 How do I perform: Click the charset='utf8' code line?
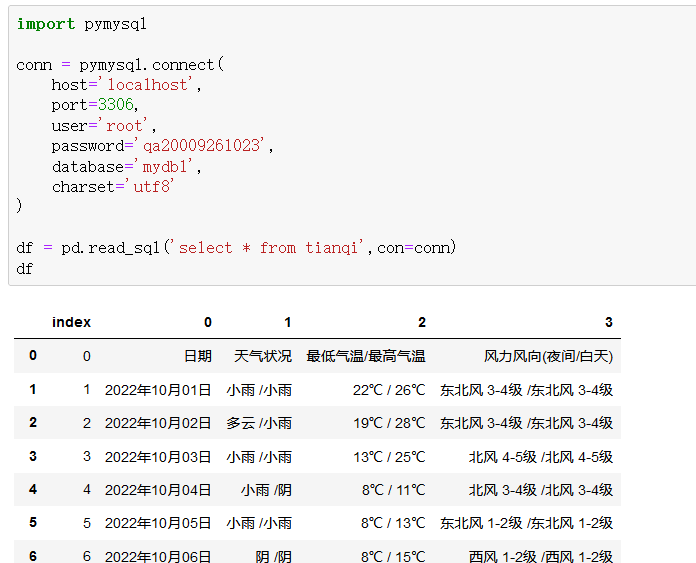[x=113, y=186]
